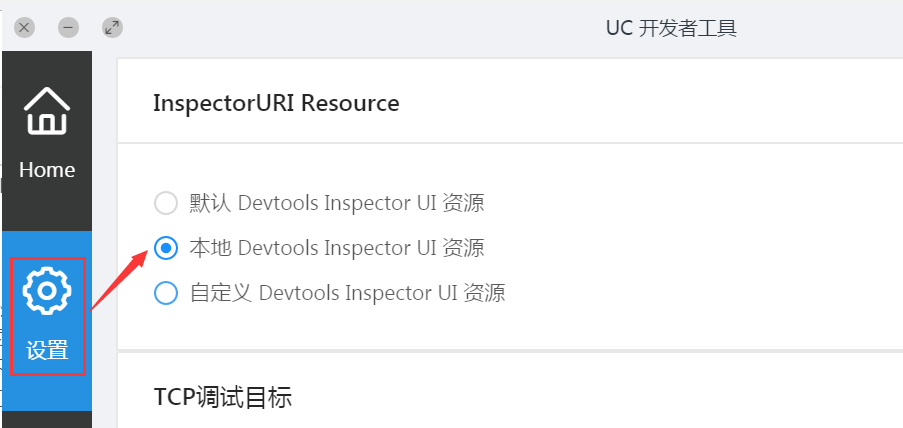The width and height of the screenshot is (903, 428).
Task: Click empty area right of InspectorURI Resource title
Action: coord(650,102)
